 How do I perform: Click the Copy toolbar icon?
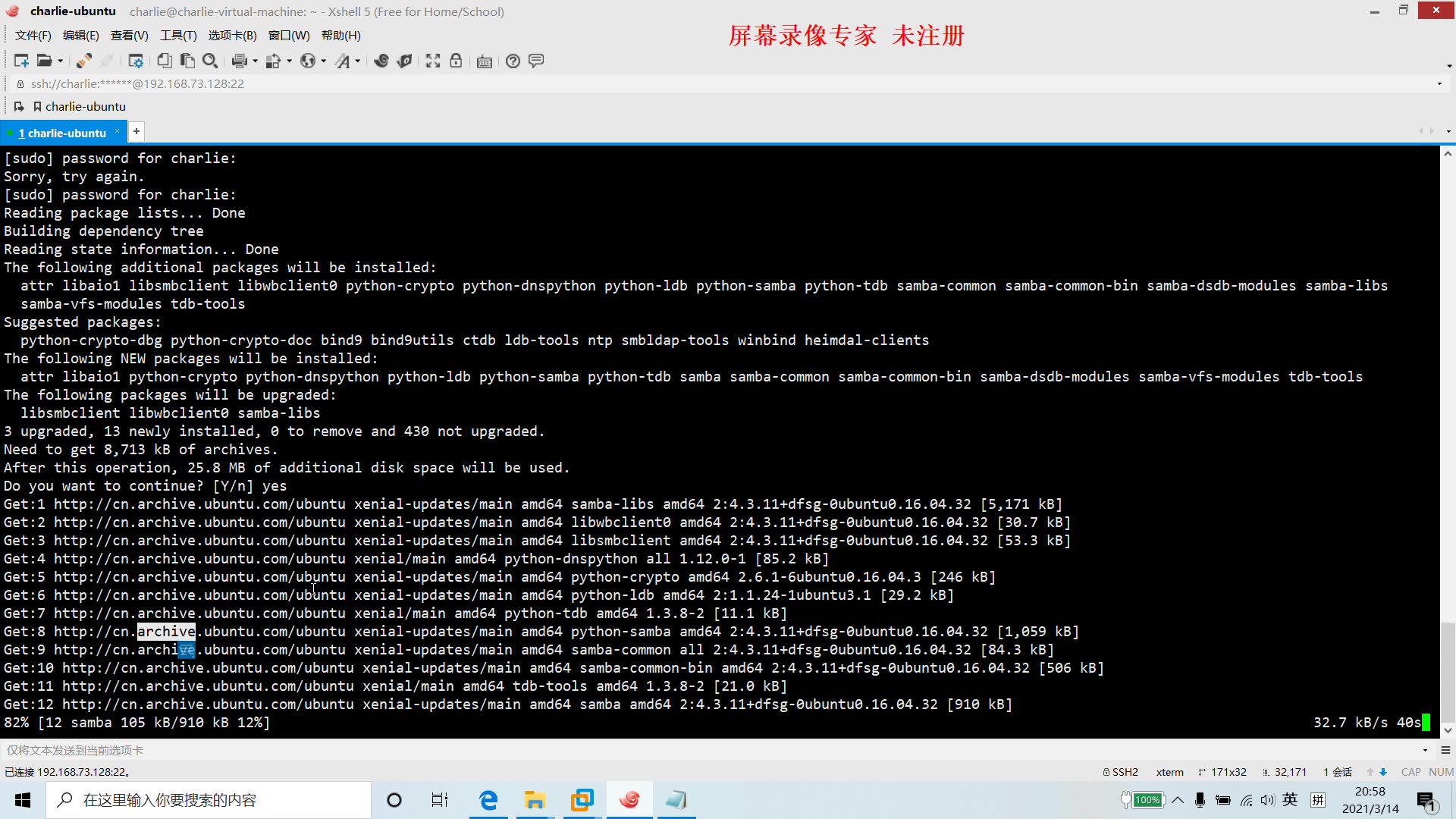(x=165, y=61)
